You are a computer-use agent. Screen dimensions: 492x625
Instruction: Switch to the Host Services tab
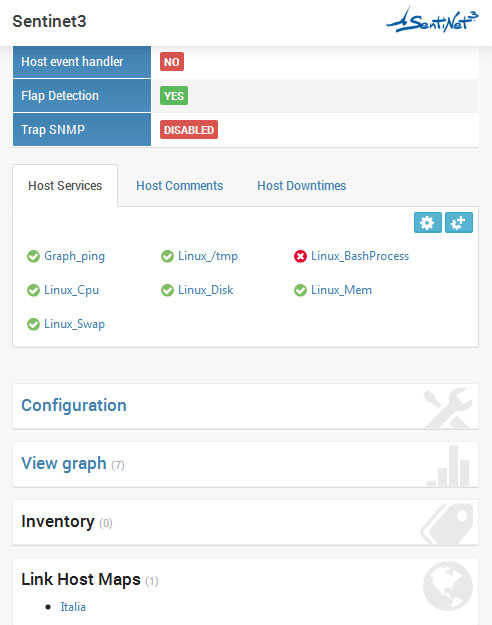pyautogui.click(x=65, y=186)
